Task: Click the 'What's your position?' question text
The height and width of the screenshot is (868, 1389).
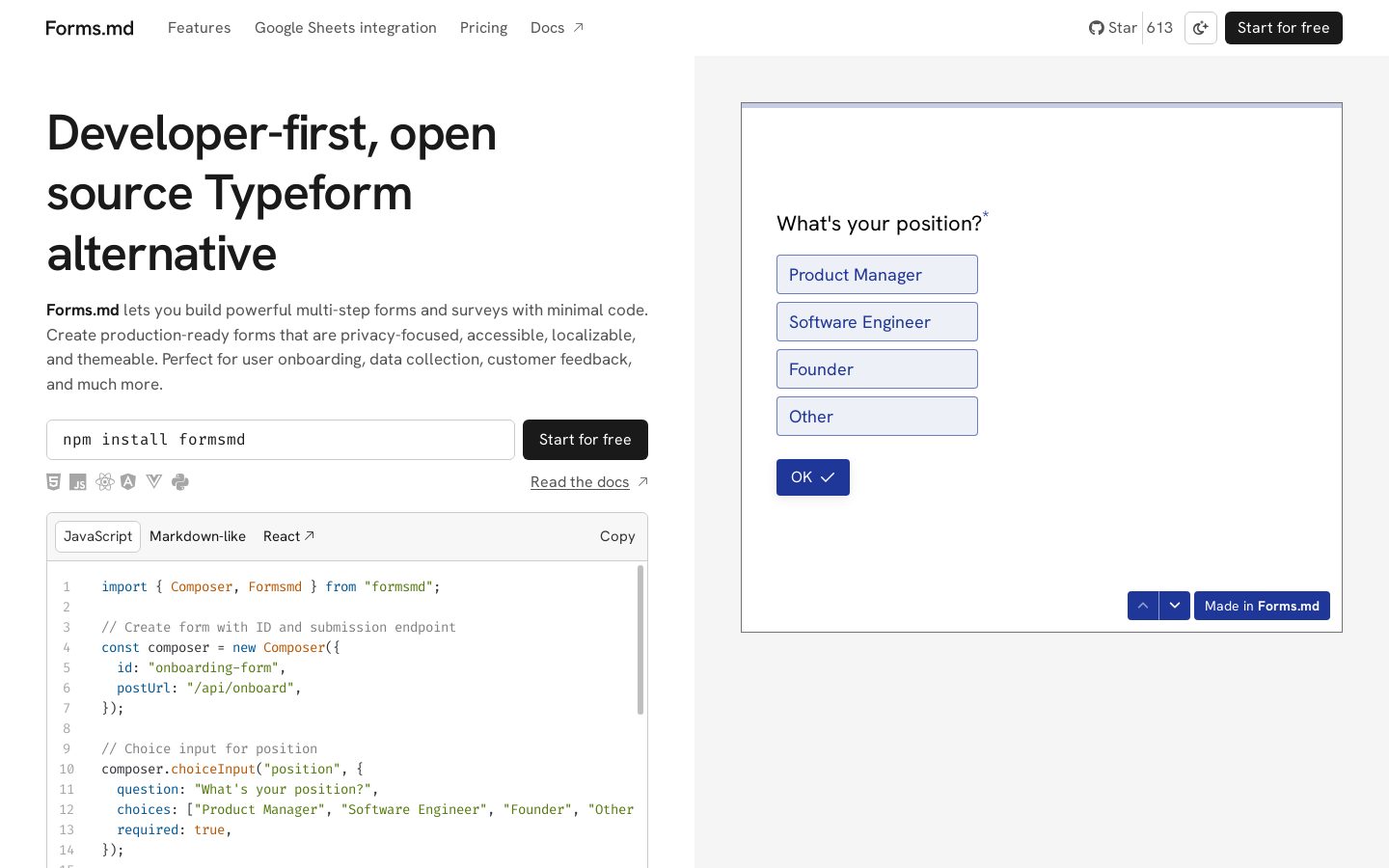Action: pos(879,224)
